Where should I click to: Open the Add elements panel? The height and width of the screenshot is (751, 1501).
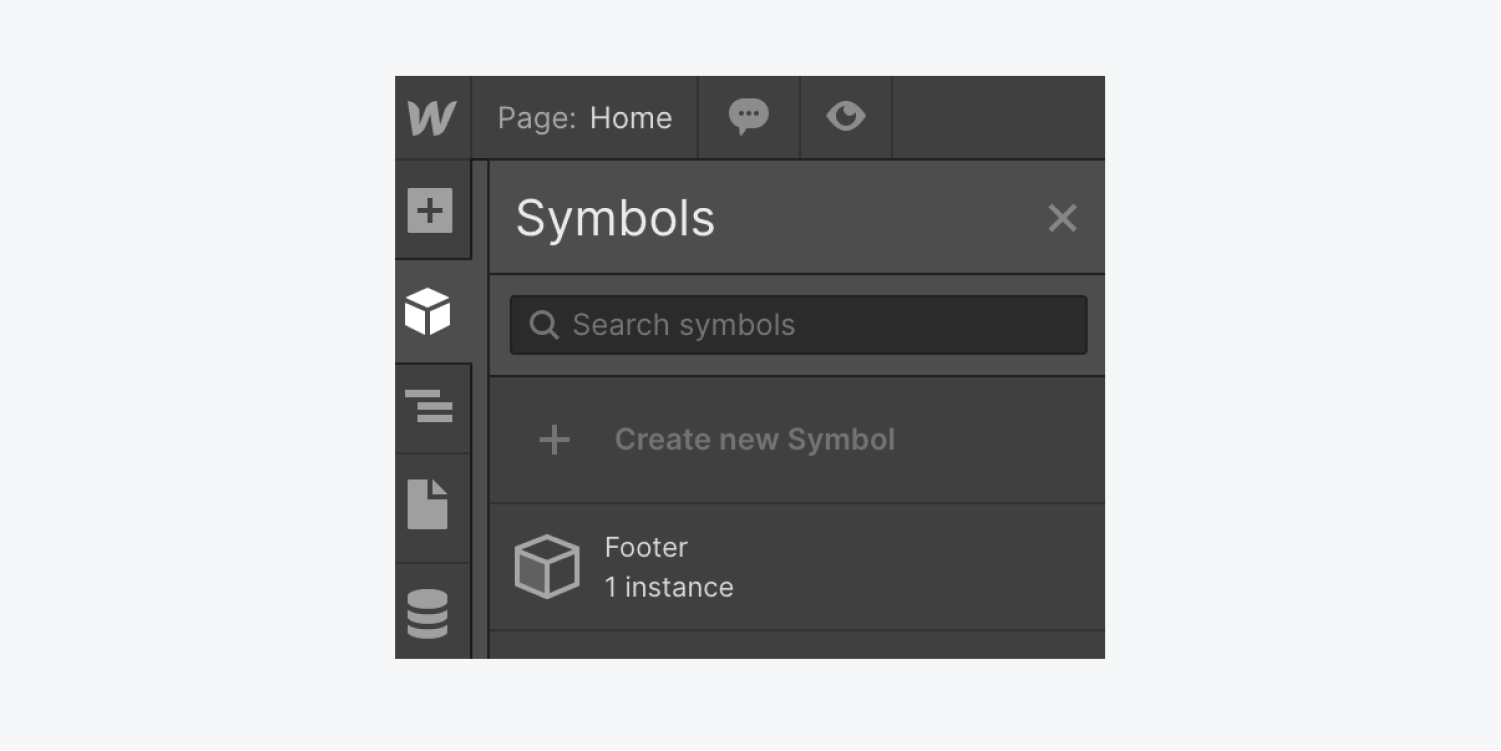430,210
